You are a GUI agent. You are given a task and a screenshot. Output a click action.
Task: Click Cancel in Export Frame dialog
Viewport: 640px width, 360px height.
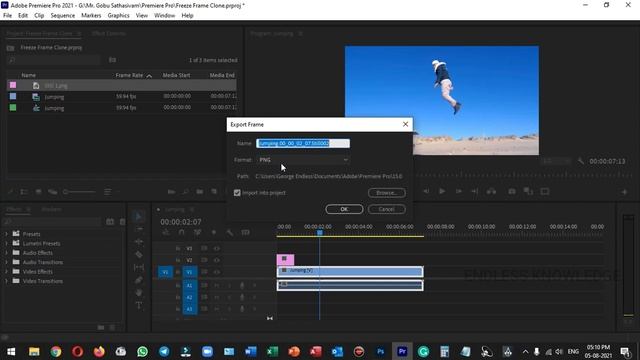[387, 209]
